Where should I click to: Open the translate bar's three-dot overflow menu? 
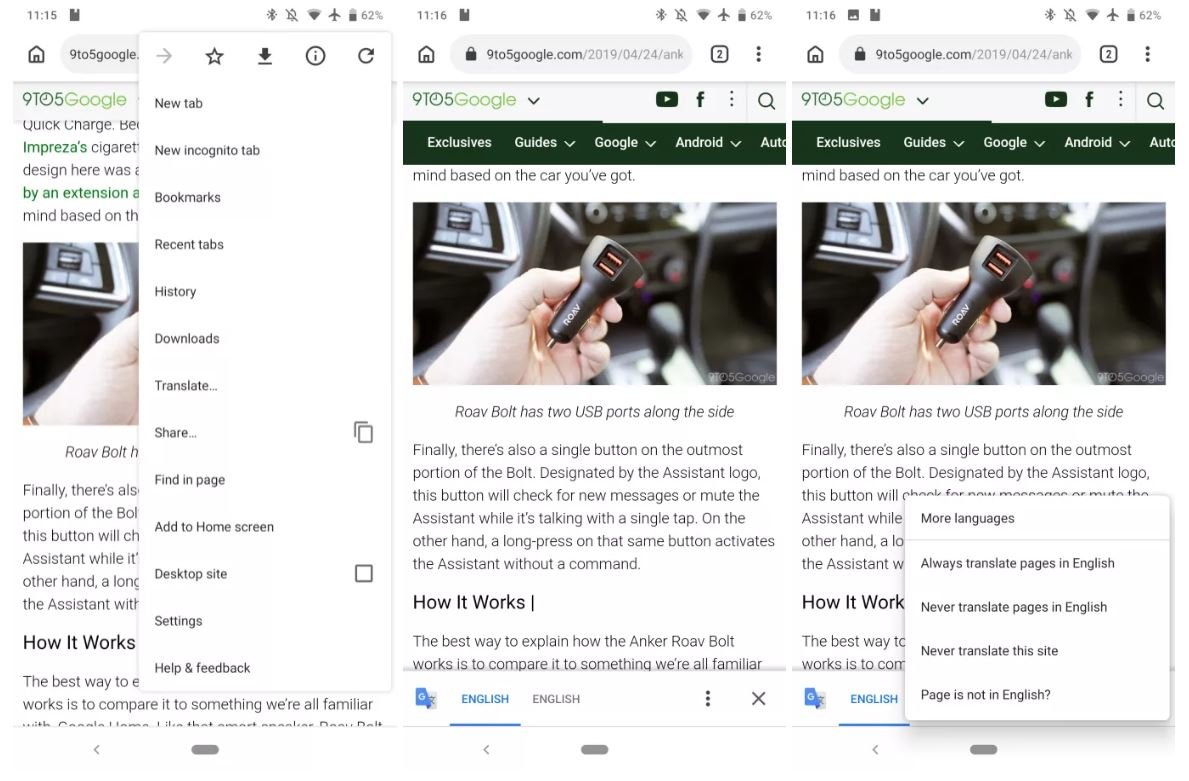[x=708, y=699]
